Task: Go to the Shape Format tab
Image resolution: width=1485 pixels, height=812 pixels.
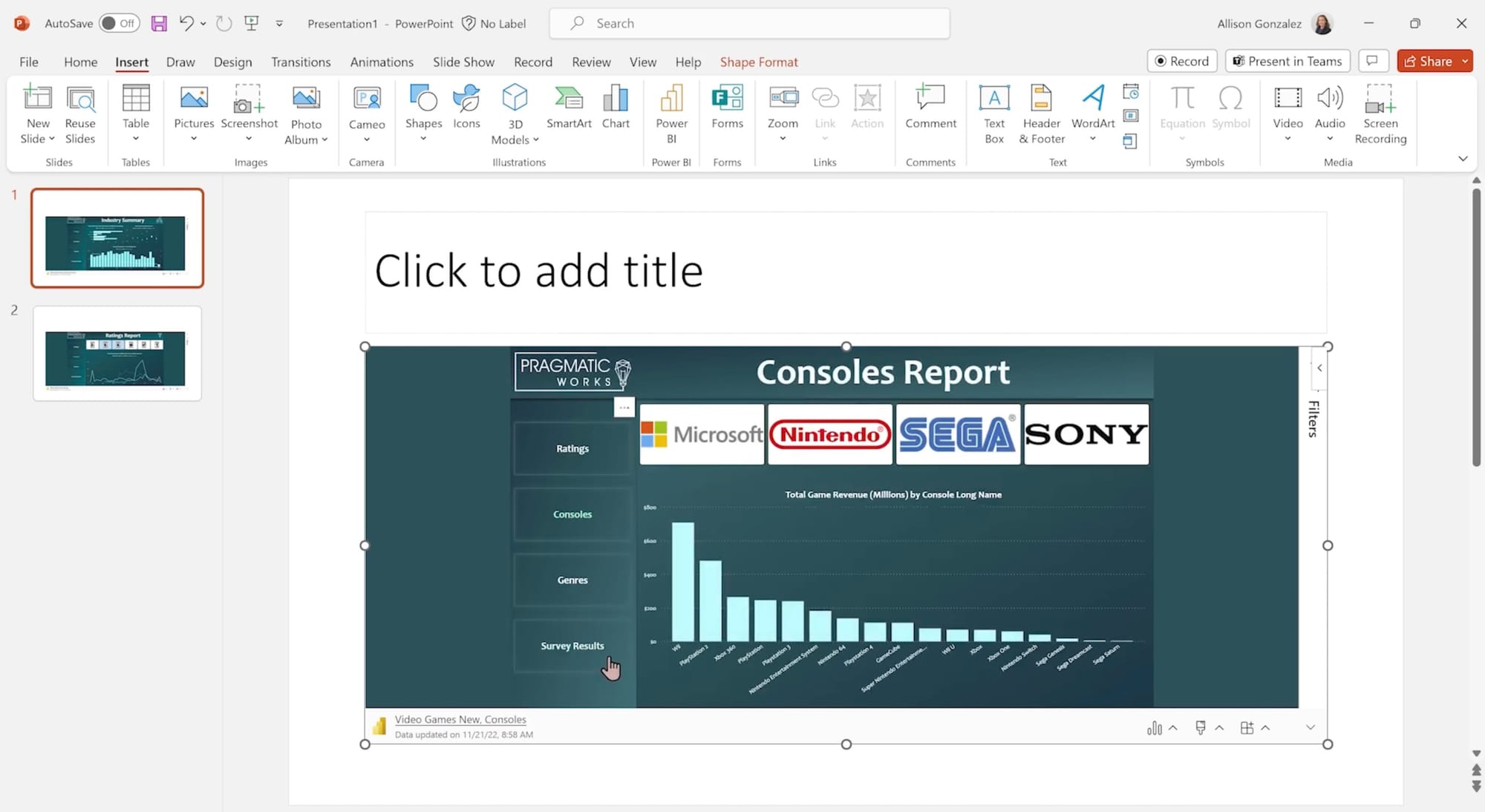Action: point(759,62)
